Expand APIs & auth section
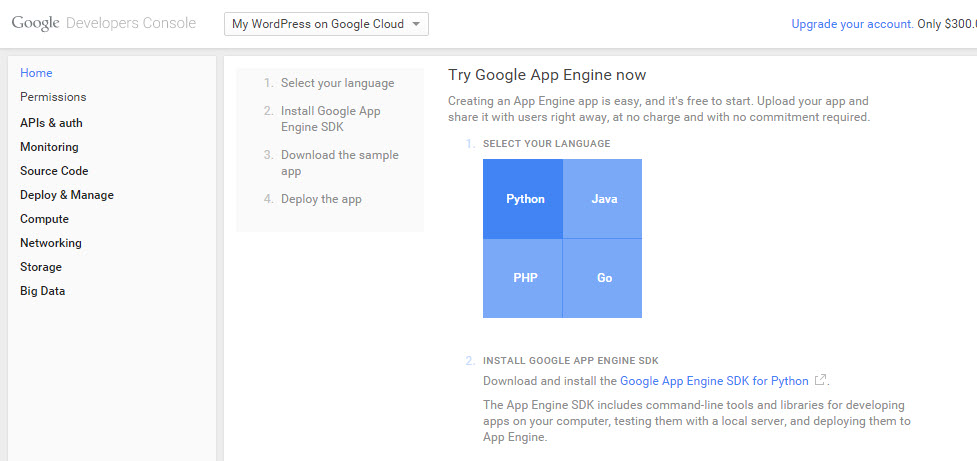The width and height of the screenshot is (977, 461). pyautogui.click(x=51, y=123)
